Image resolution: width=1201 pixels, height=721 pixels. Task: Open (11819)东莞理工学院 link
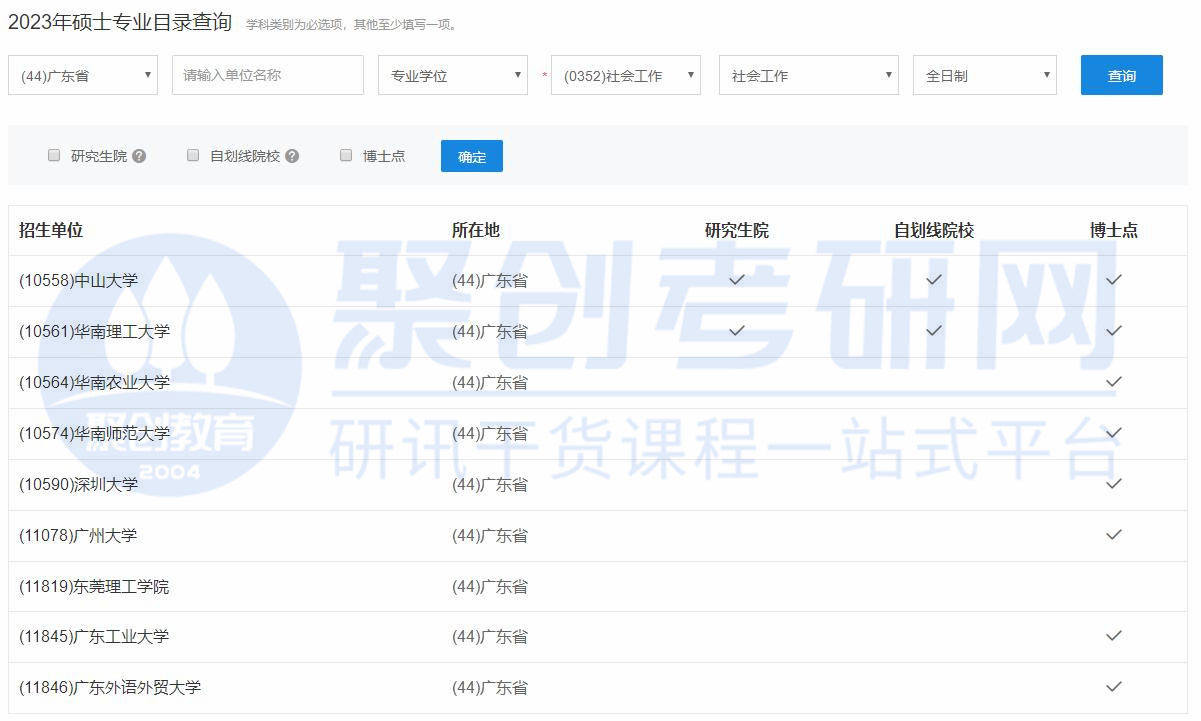pyautogui.click(x=94, y=586)
